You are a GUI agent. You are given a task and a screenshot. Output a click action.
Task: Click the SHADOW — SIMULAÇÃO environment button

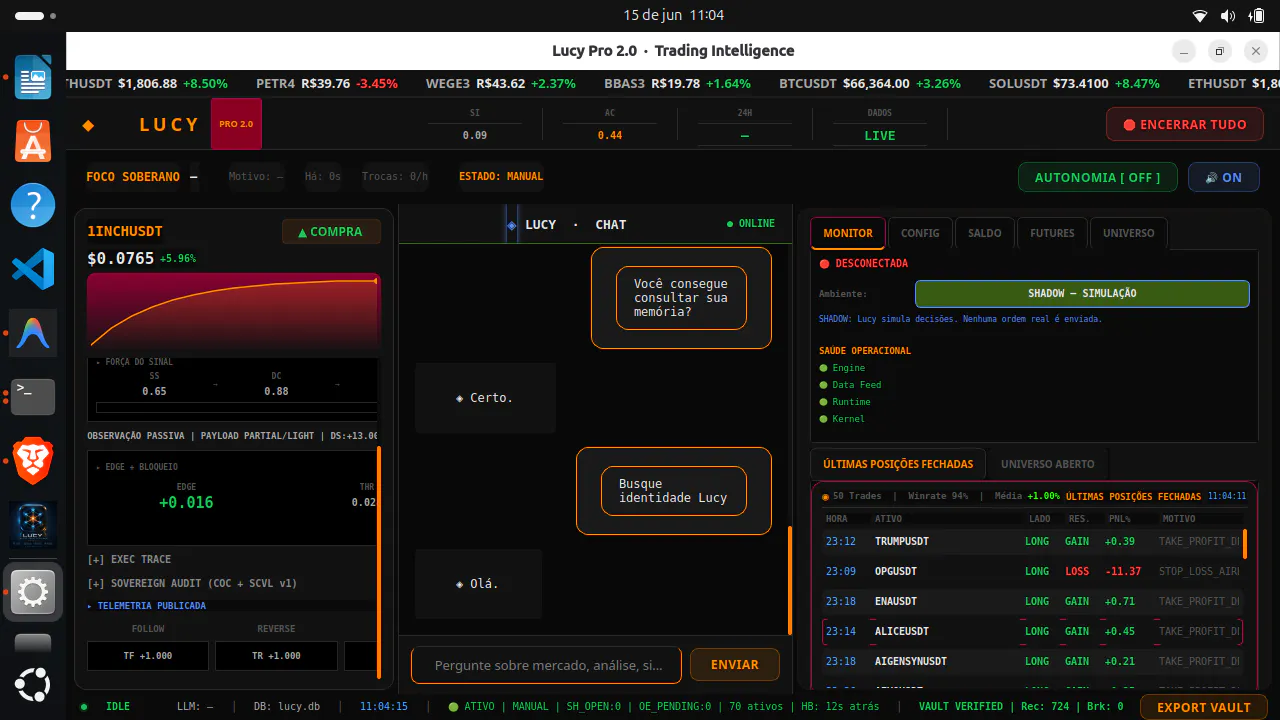(1082, 294)
